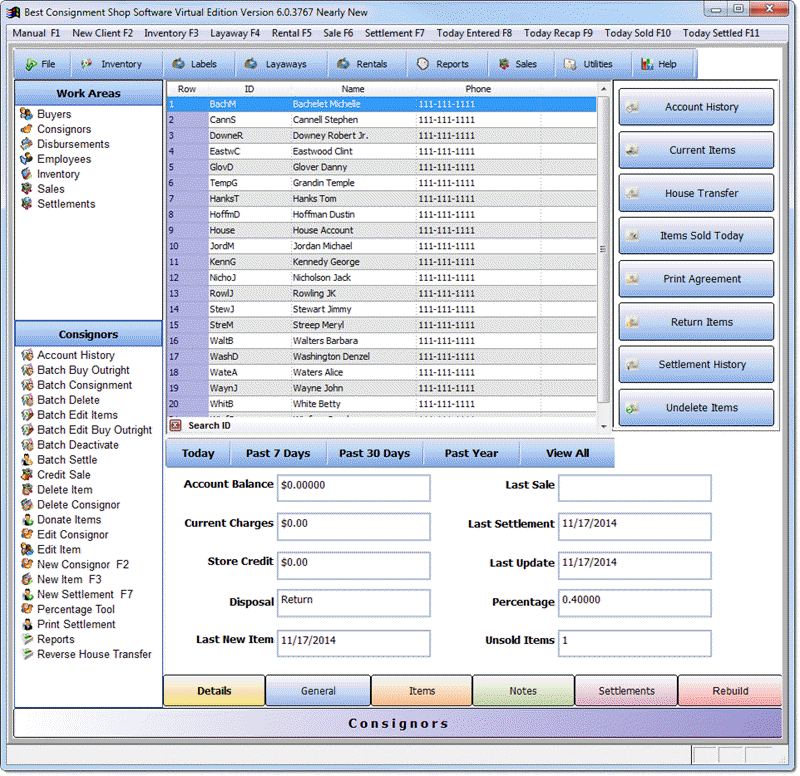Select Donate Items in the Consignors panel
This screenshot has height=776, width=800.
(x=68, y=519)
